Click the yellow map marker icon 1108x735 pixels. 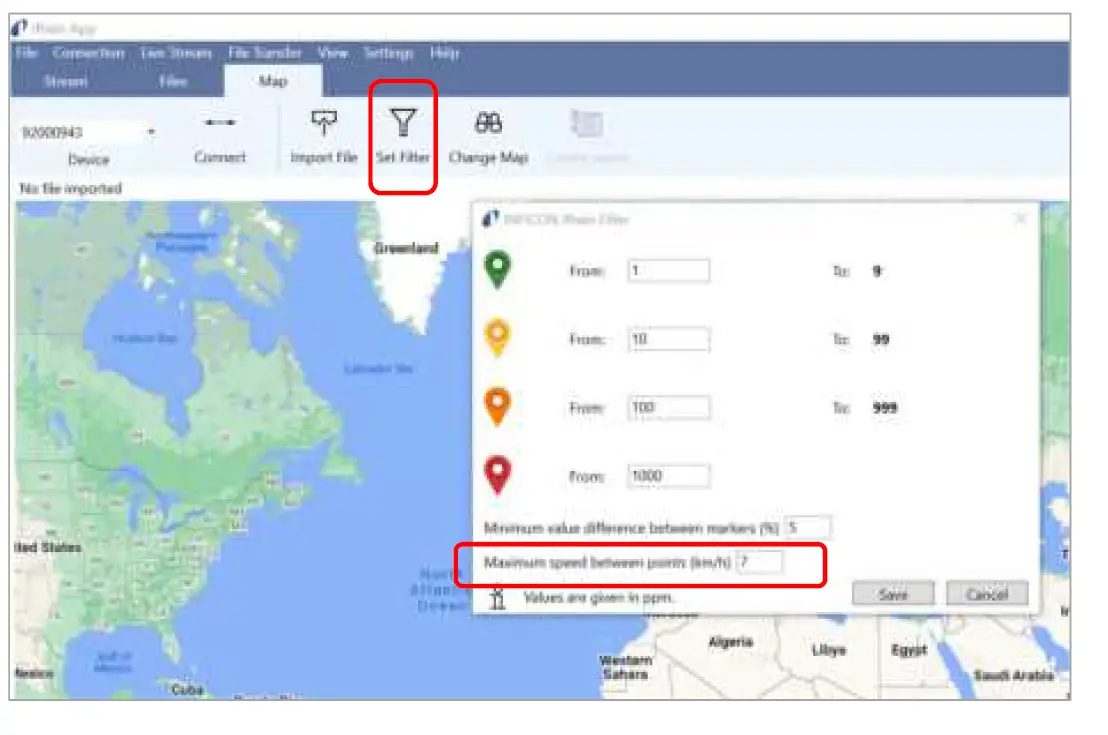tap(497, 338)
